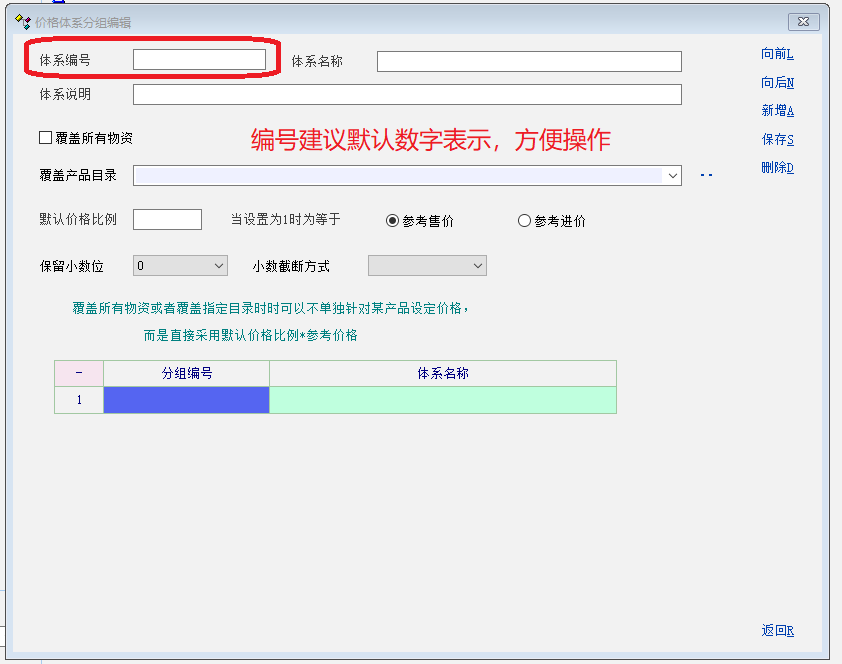Select the 参考进价 radio button
Image resolution: width=842 pixels, height=664 pixels.
(x=524, y=221)
